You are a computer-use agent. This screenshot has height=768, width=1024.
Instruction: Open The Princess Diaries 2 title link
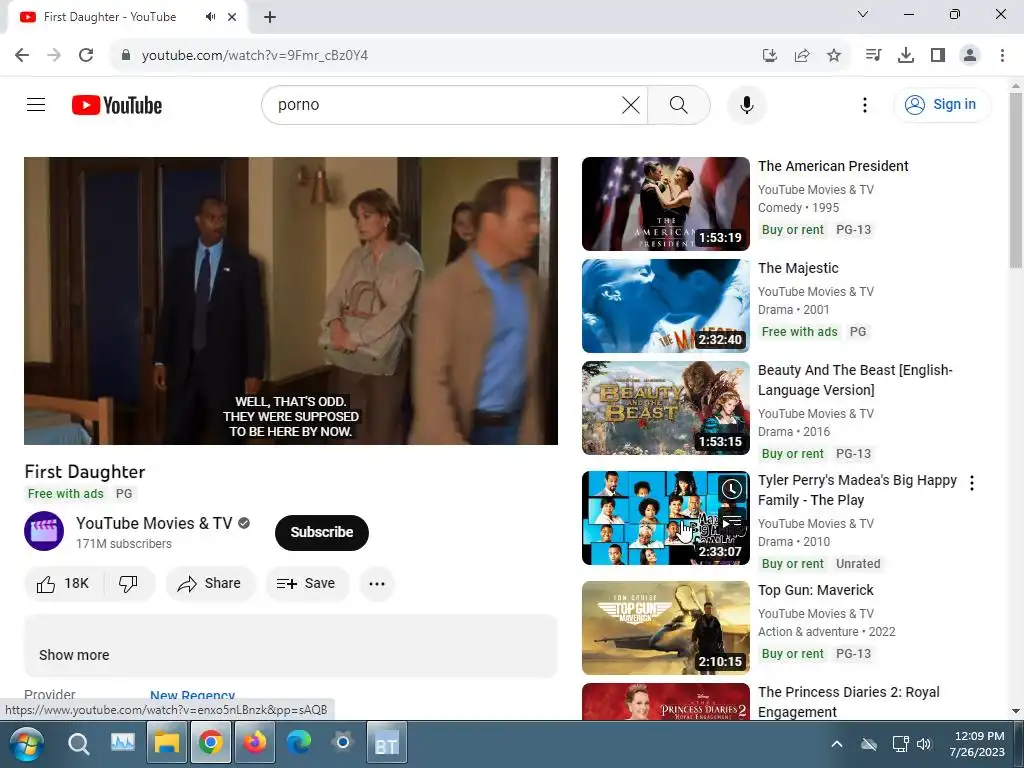(x=848, y=701)
